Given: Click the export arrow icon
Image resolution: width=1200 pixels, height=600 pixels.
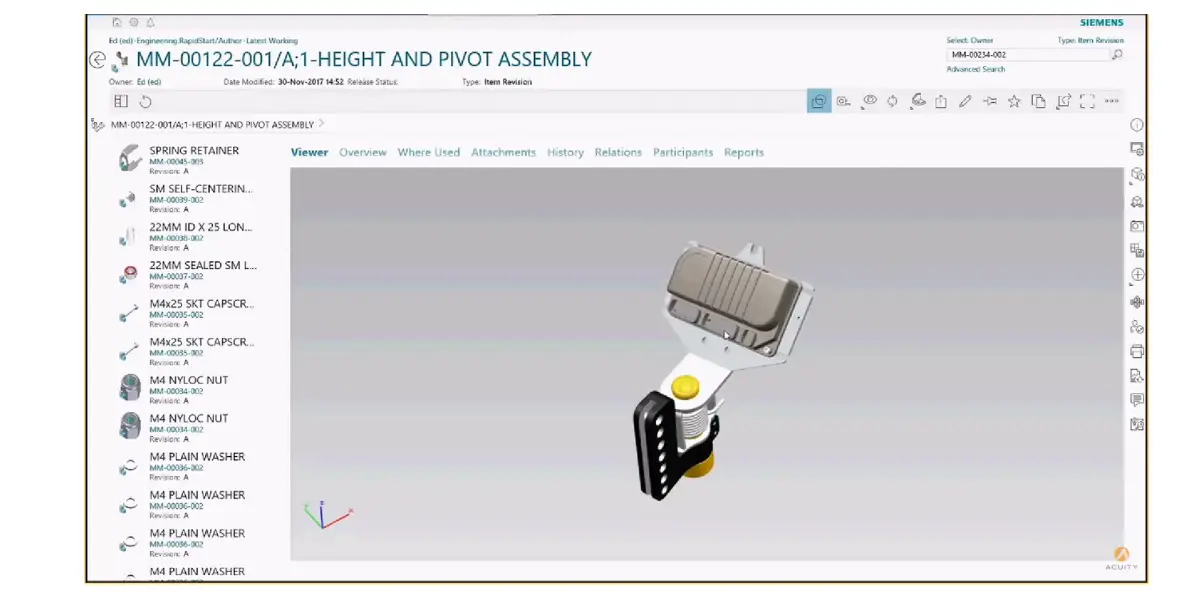Looking at the screenshot, I should click(x=1063, y=101).
